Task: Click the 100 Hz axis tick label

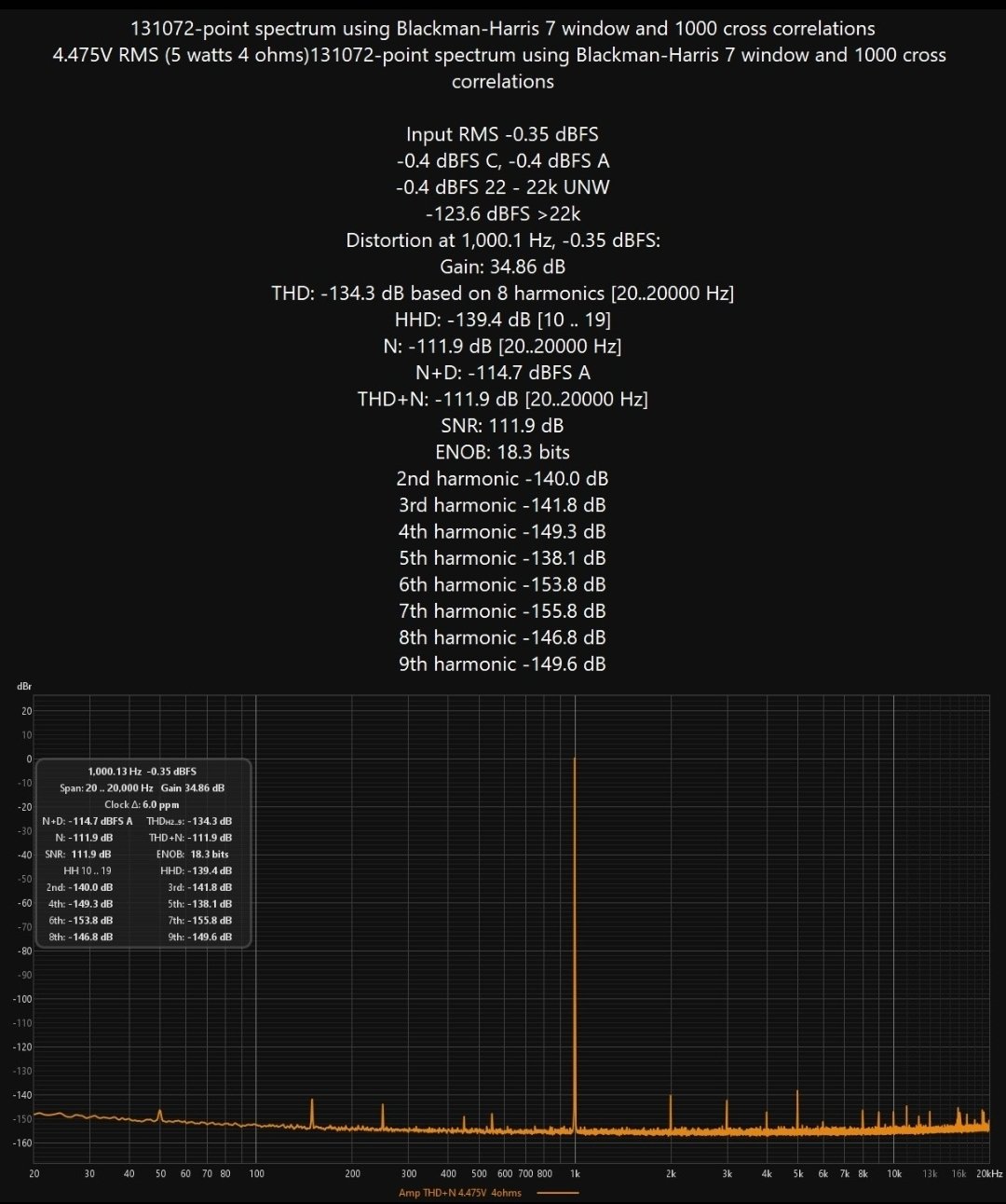Action: pos(256,1173)
